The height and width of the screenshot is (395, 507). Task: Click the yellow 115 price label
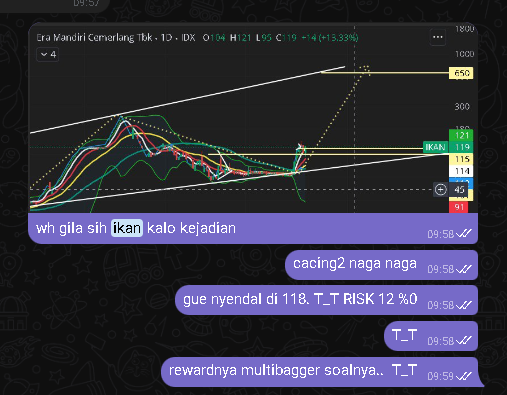pos(461,159)
